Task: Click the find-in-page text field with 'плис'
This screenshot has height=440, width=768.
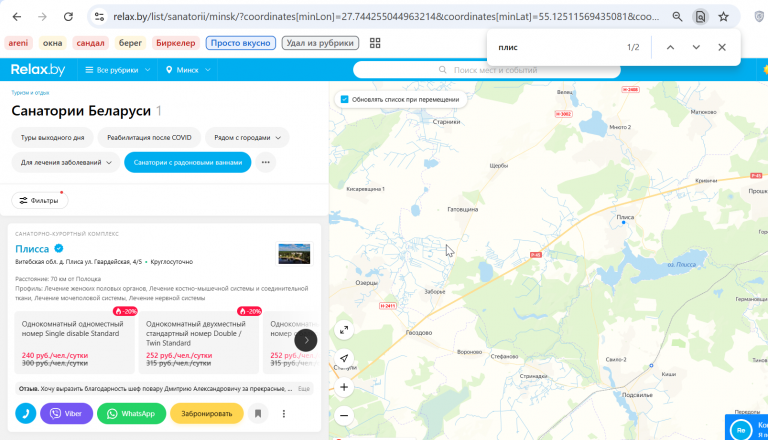Action: pyautogui.click(x=558, y=48)
